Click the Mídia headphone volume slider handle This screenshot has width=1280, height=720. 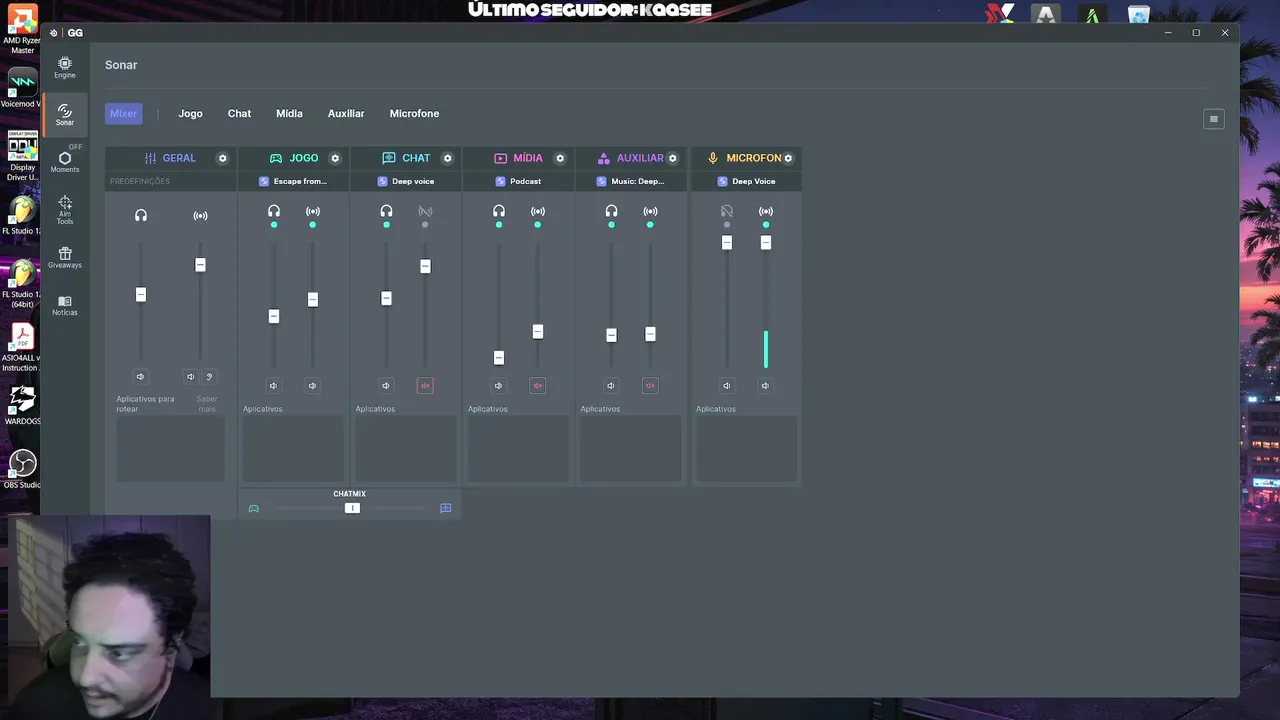499,358
